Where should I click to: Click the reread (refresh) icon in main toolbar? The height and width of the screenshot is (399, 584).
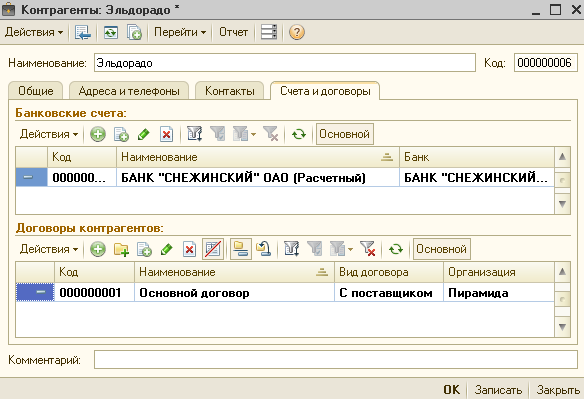[x=111, y=32]
